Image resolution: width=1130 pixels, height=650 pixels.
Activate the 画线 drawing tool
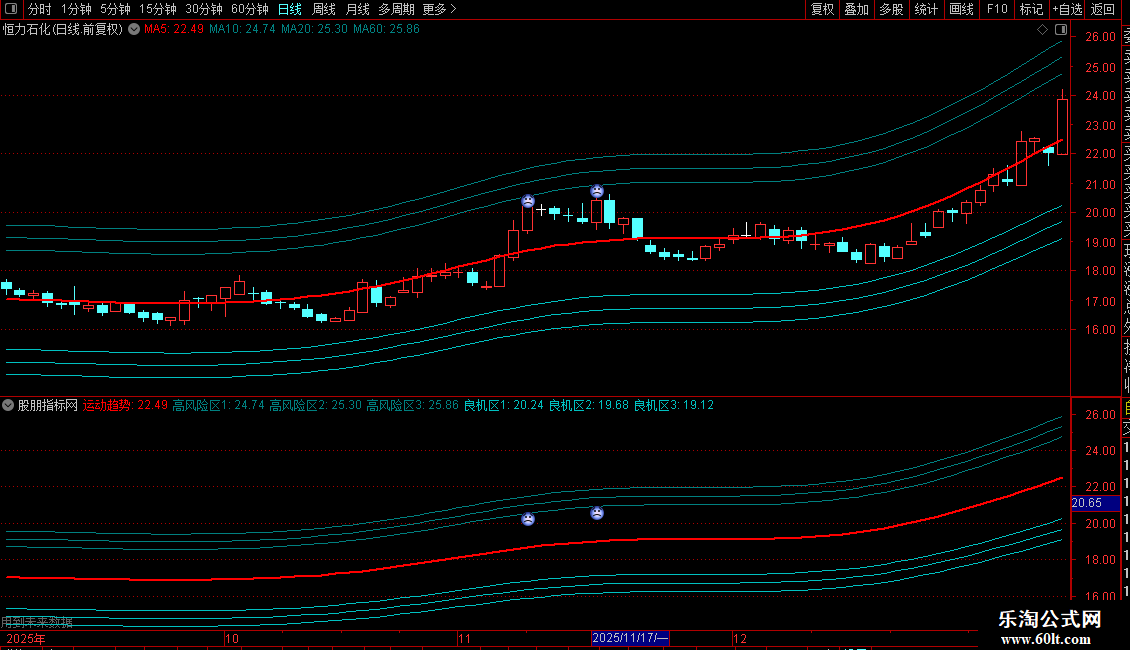pos(961,9)
